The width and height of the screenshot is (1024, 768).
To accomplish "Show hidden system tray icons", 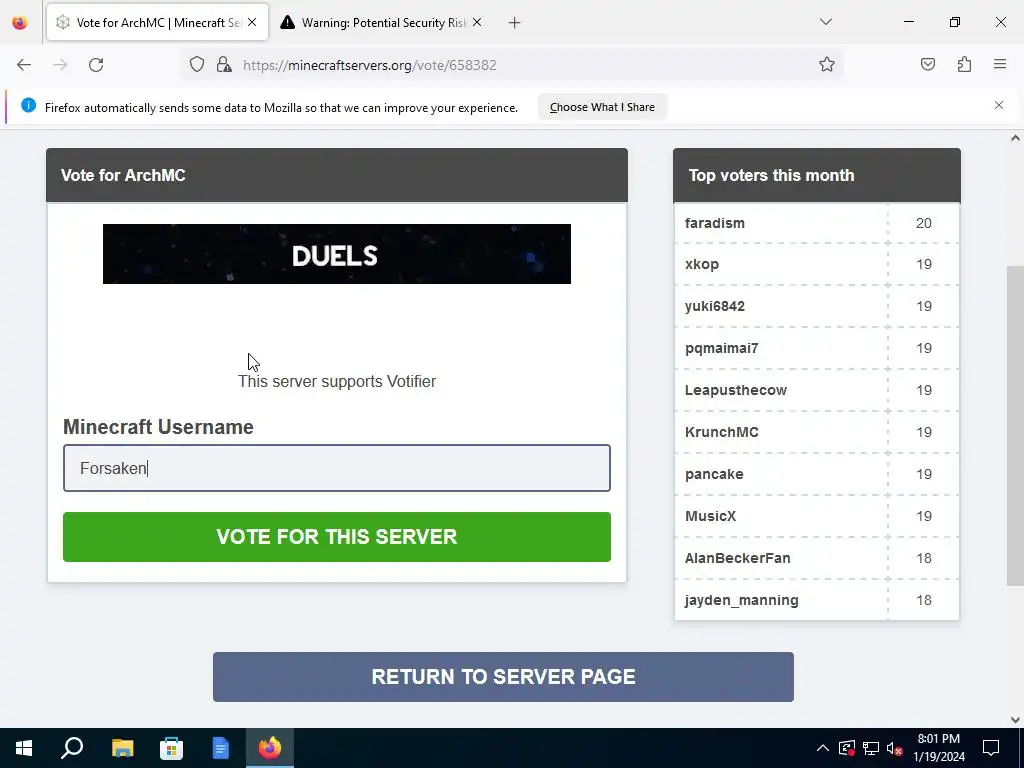I will (823, 748).
